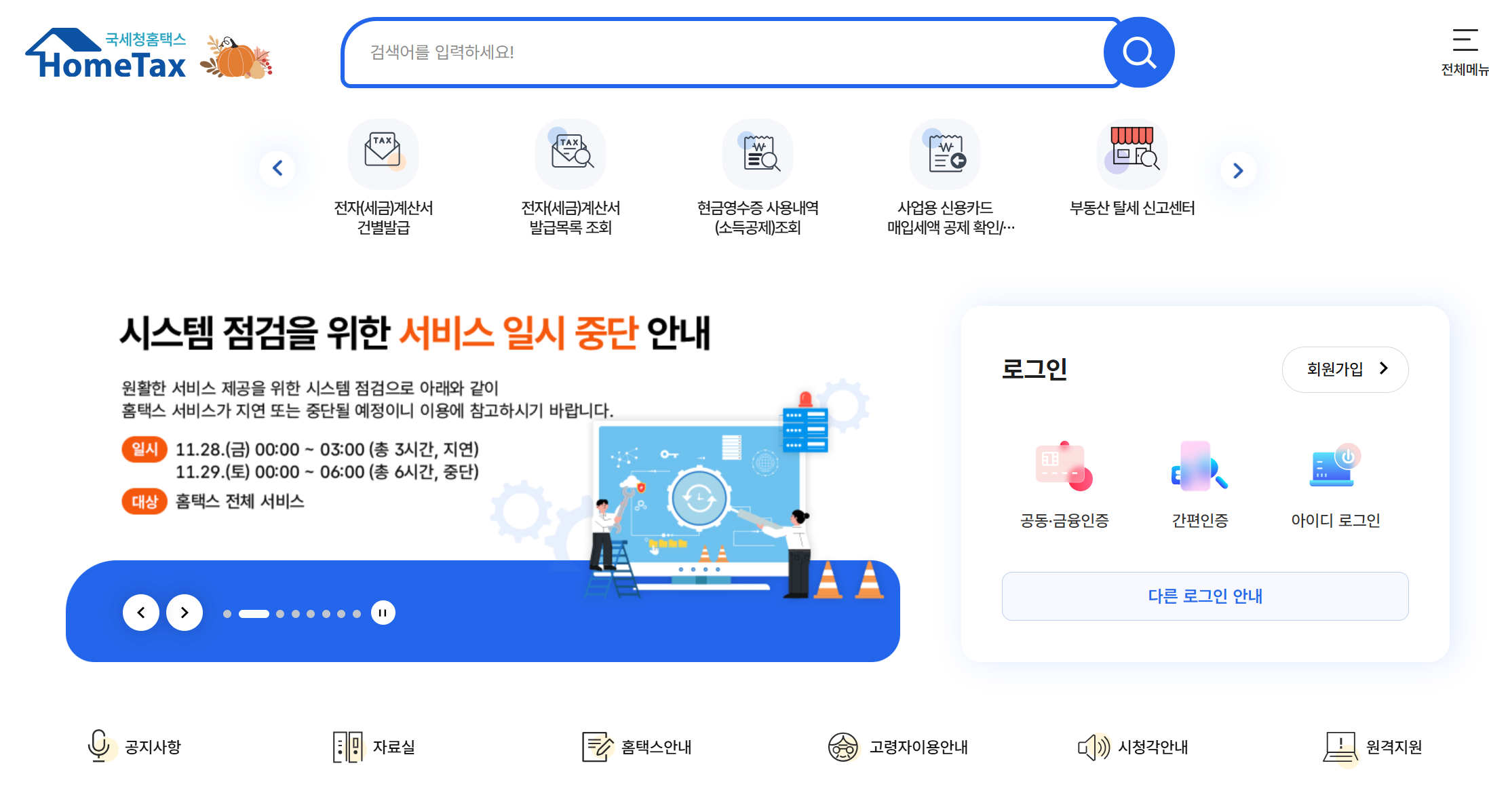Image resolution: width=1489 pixels, height=812 pixels.
Task: Open 사업용 신용카드 매입세액 icon
Action: point(945,153)
